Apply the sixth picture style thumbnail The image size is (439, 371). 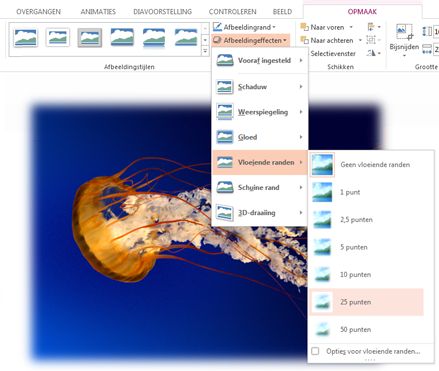click(186, 37)
